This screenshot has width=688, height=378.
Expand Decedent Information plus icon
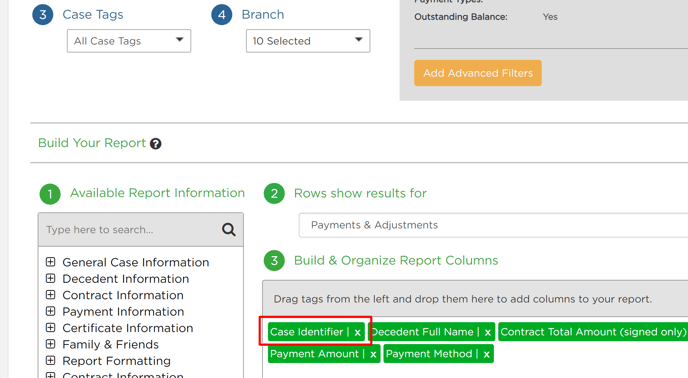pyautogui.click(x=50, y=278)
